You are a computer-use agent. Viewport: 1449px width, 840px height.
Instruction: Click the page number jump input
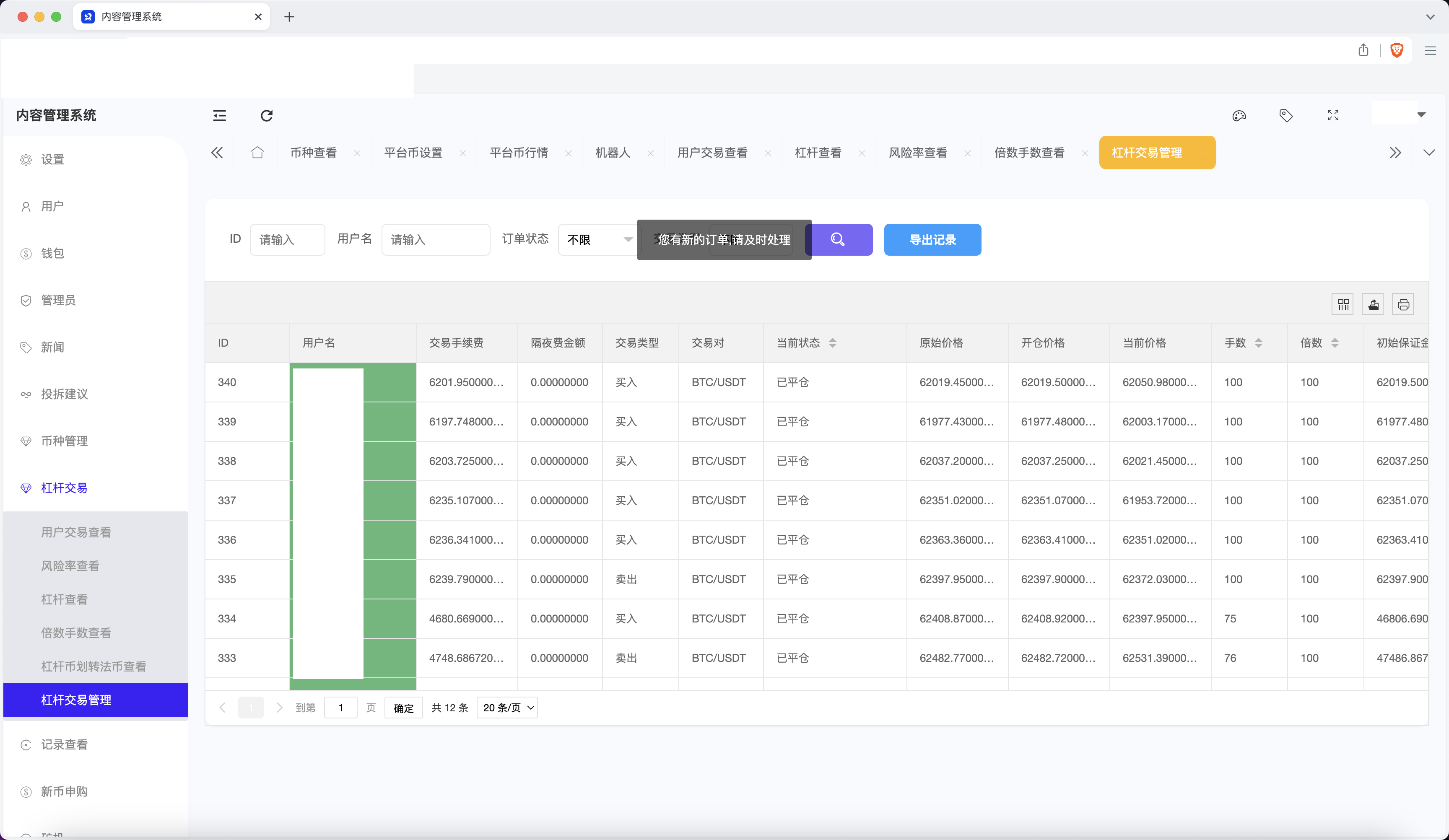click(x=340, y=708)
